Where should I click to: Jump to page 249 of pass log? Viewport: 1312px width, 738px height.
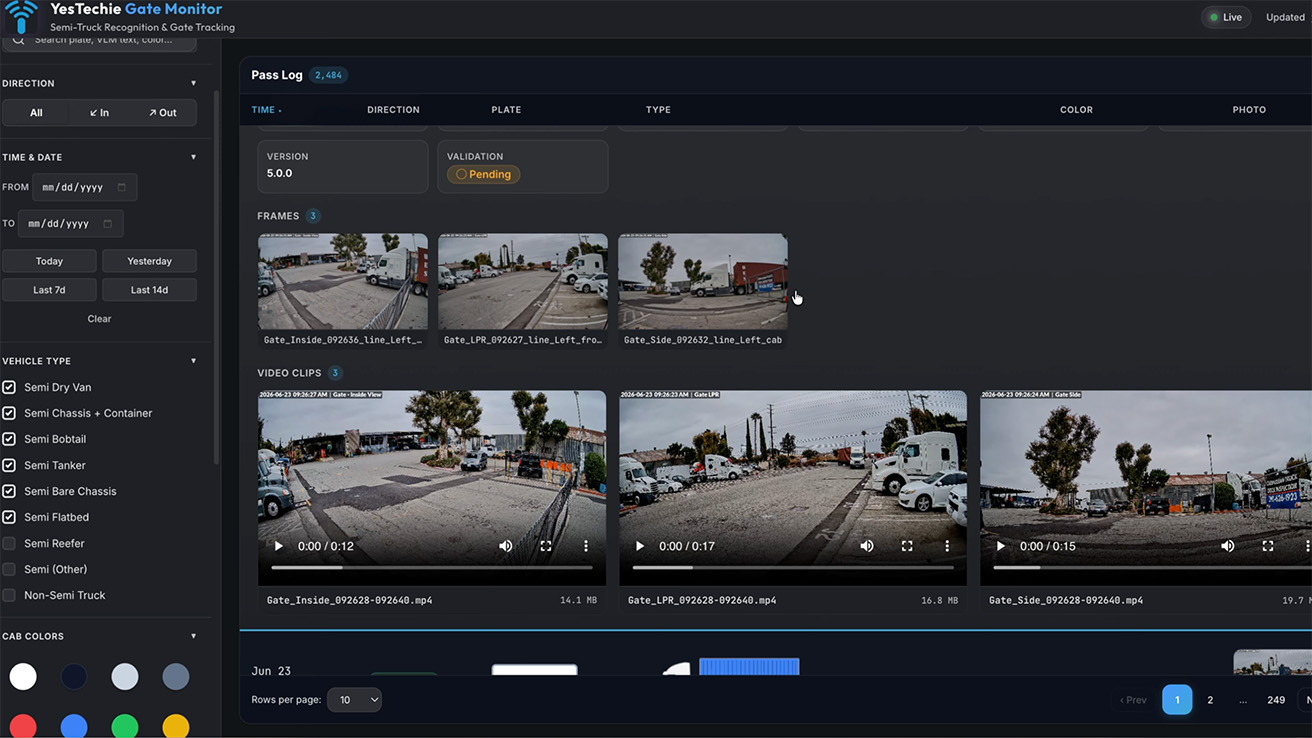coord(1276,700)
